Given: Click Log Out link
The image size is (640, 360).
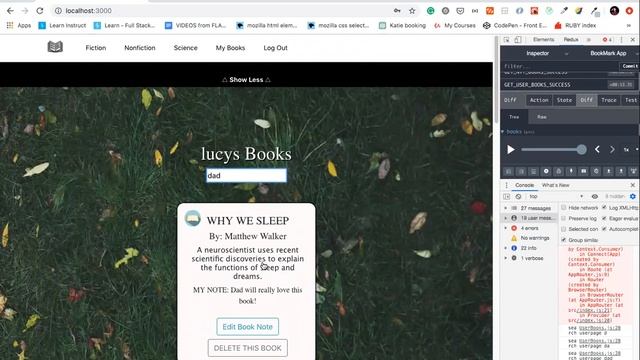Looking at the screenshot, I should tap(276, 48).
